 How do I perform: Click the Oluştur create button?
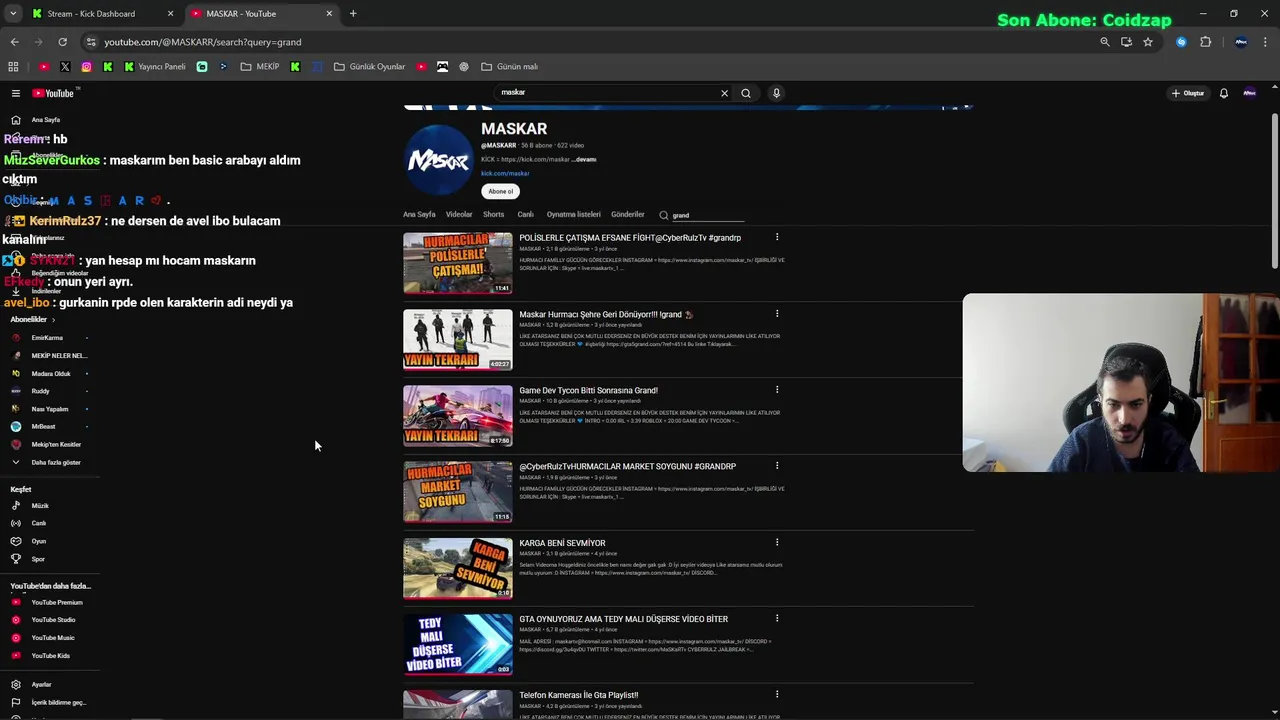(x=1188, y=93)
